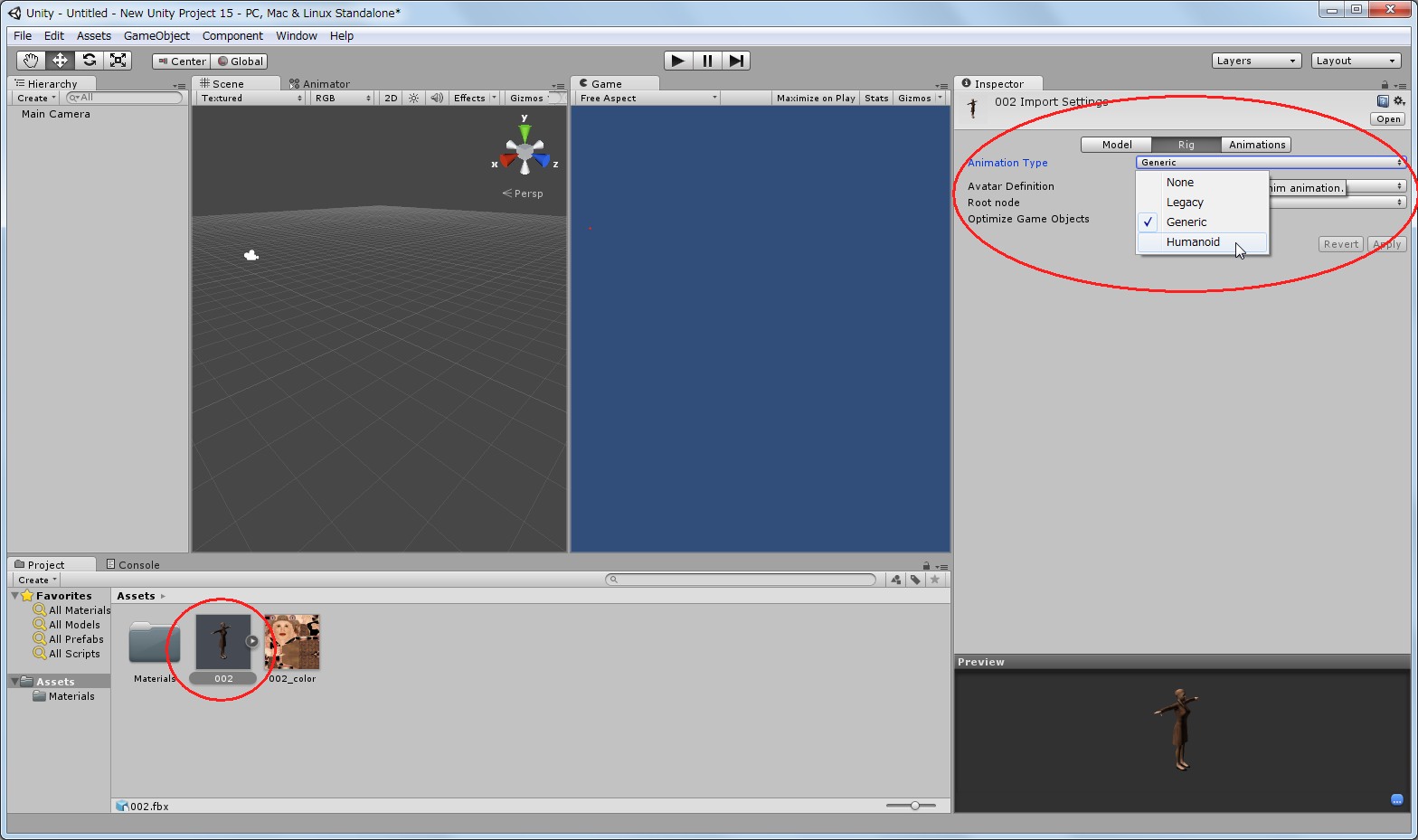The height and width of the screenshot is (840, 1418).
Task: Click the asset label button in Preview
Action: point(1397,799)
